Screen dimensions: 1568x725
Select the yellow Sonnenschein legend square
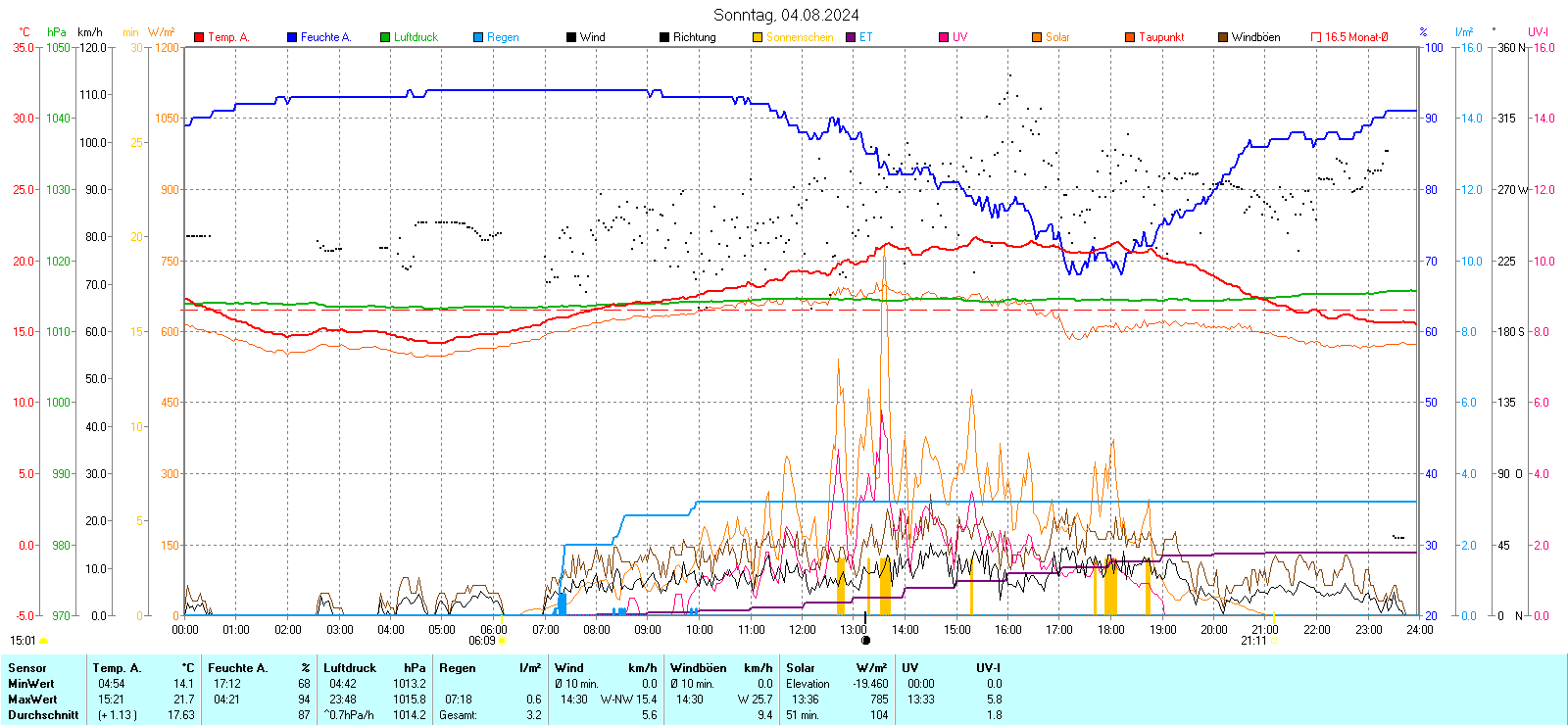pos(758,37)
